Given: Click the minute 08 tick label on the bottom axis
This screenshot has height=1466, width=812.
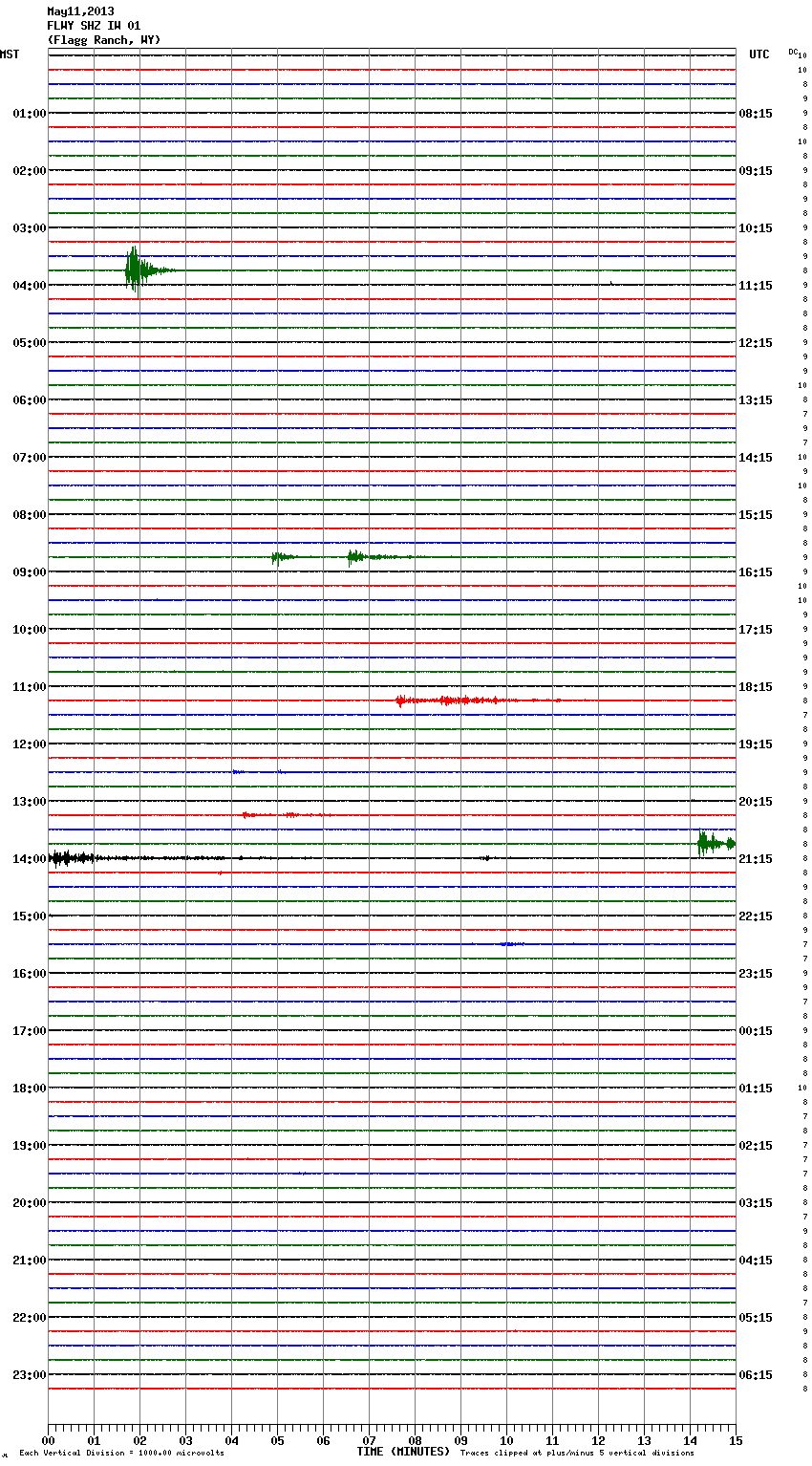Looking at the screenshot, I should coord(415,1441).
